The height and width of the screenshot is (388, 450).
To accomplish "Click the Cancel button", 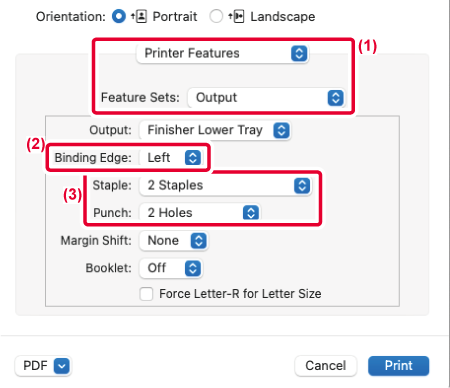I will point(326,366).
